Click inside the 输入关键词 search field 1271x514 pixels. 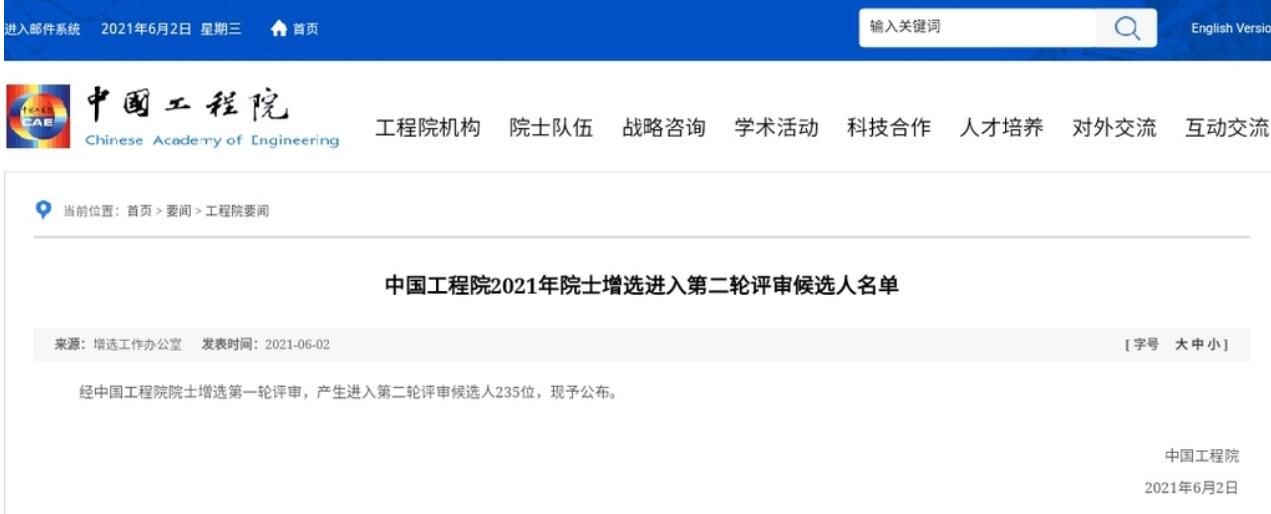tap(977, 28)
